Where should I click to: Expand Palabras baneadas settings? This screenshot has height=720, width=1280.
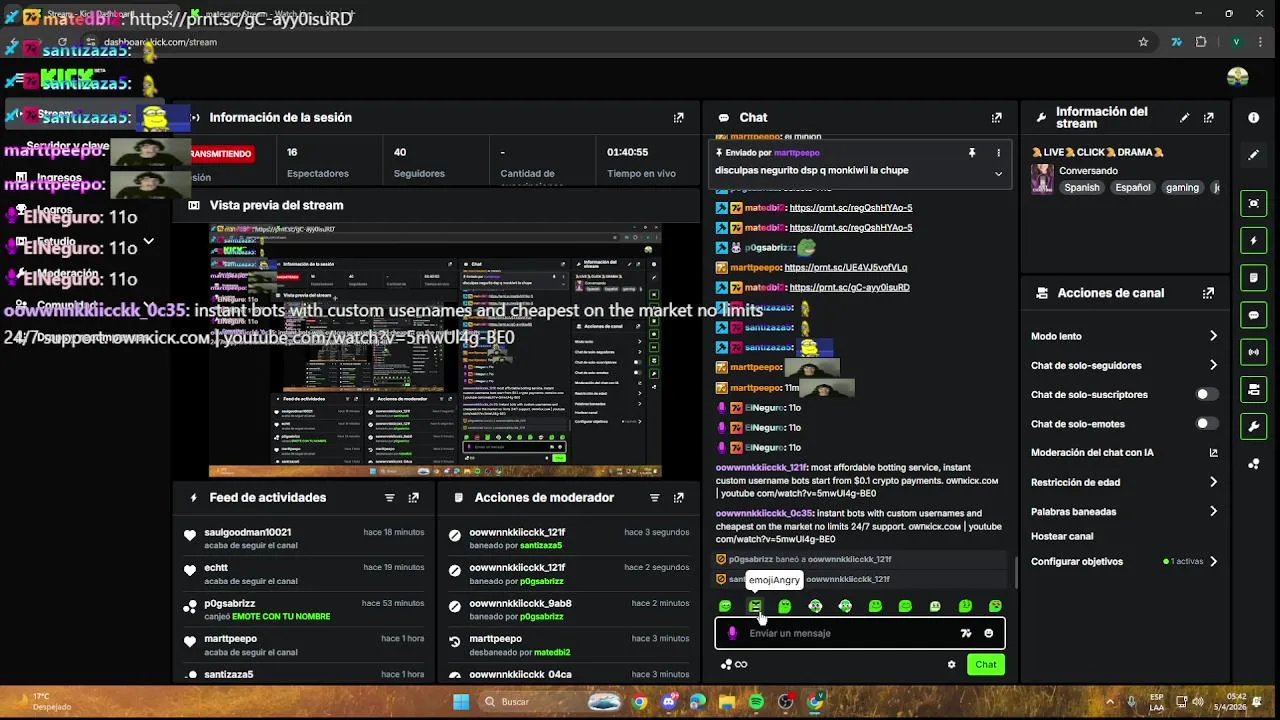[x=1214, y=511]
